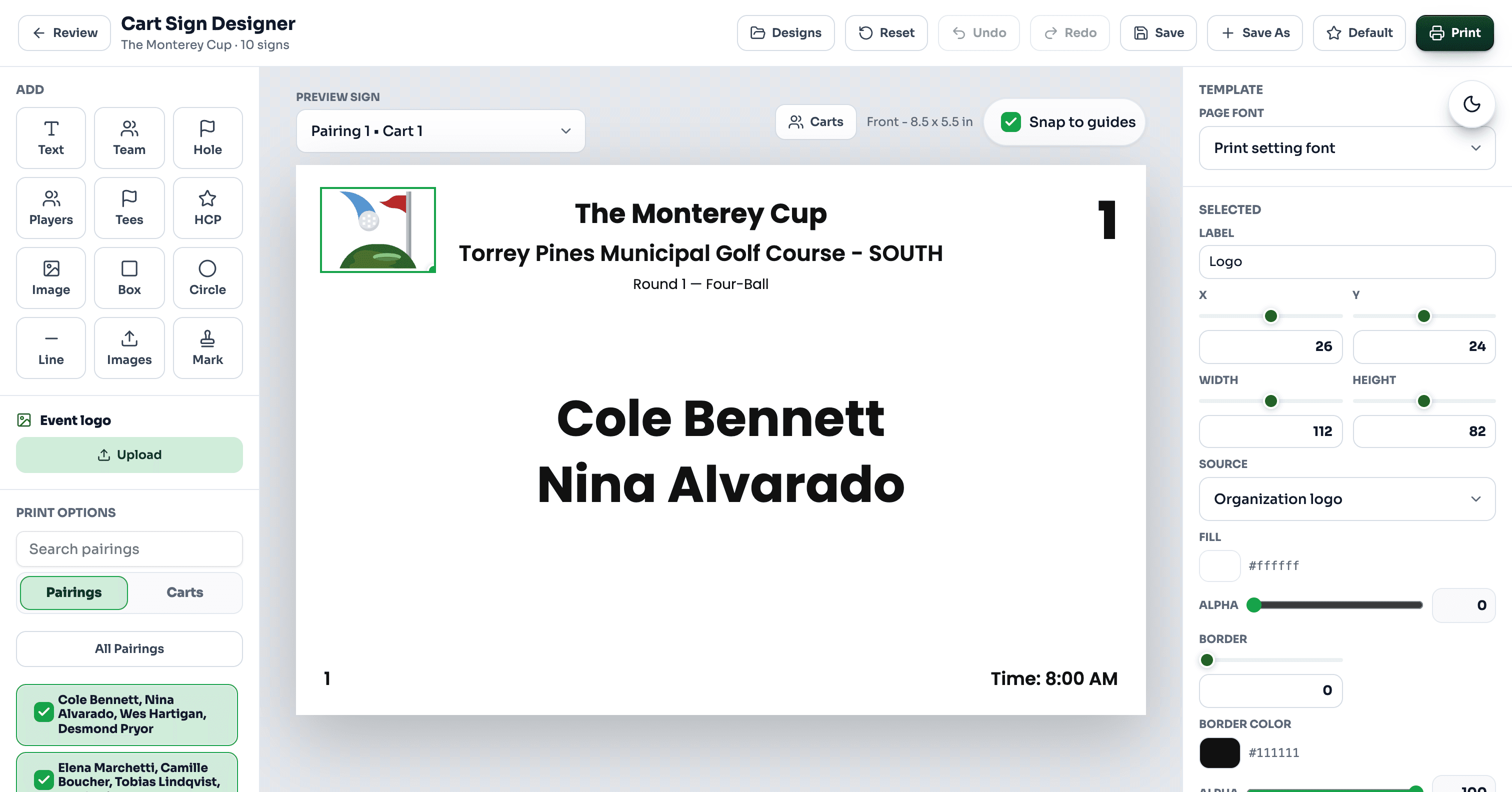Select the Nina Alvarado player name
This screenshot has width=1512, height=792.
(720, 484)
